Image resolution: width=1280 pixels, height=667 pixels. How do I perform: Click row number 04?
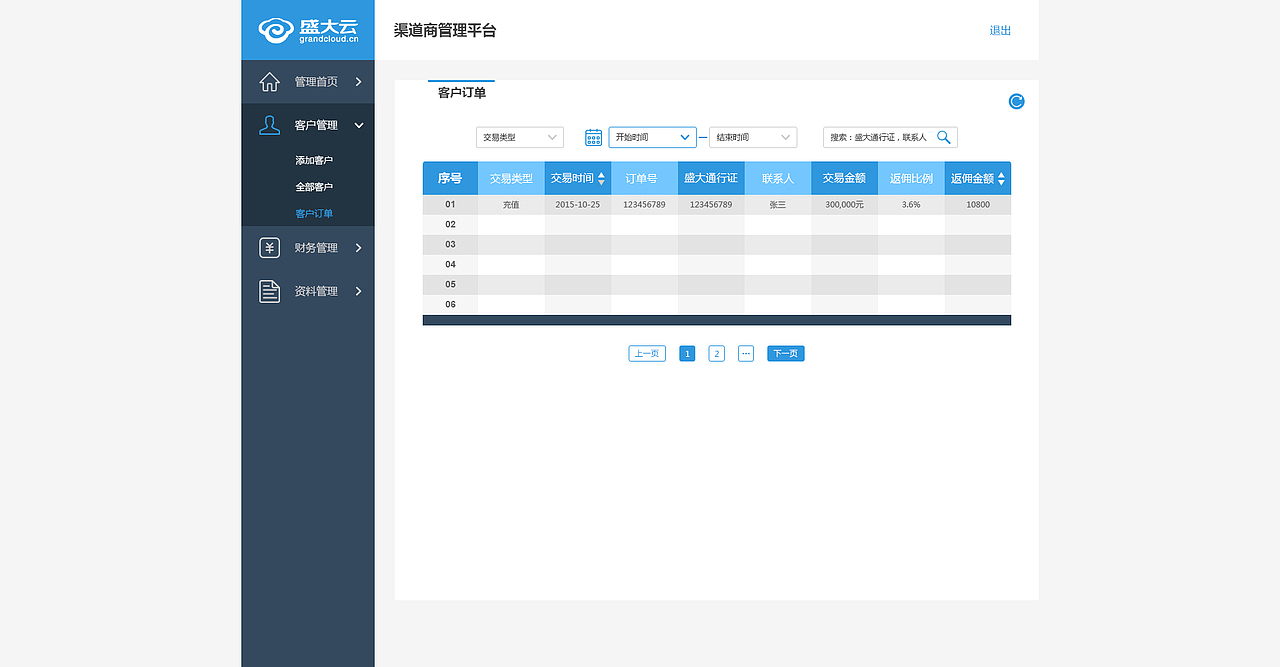coord(450,264)
